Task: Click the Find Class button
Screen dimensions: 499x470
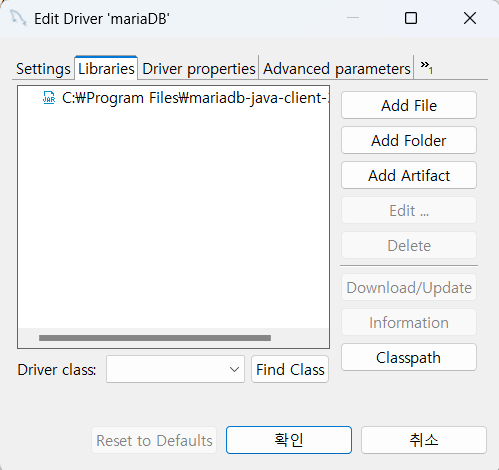Action: [290, 369]
